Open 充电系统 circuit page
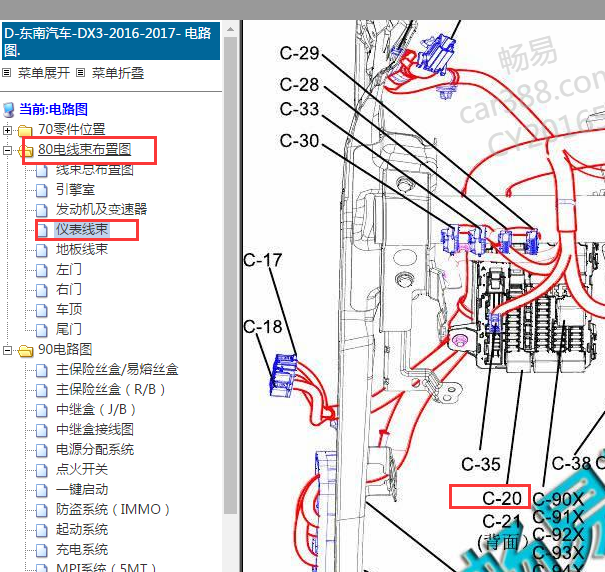 [82, 550]
